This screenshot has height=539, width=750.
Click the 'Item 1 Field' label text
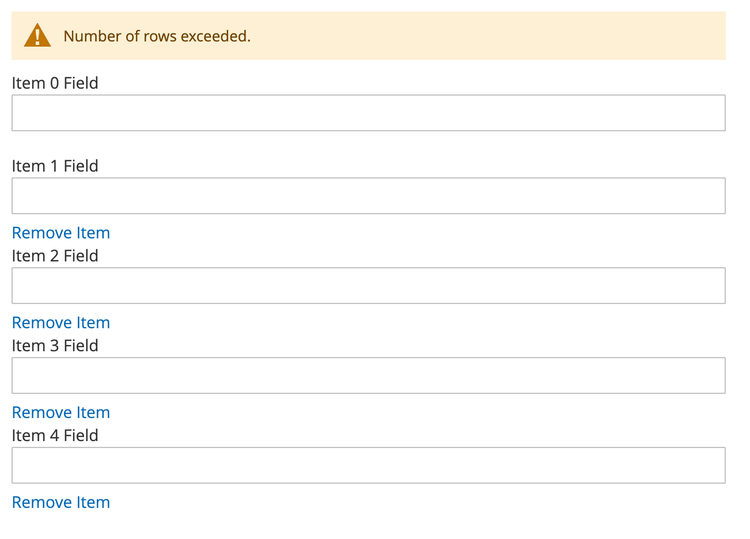[x=55, y=166]
